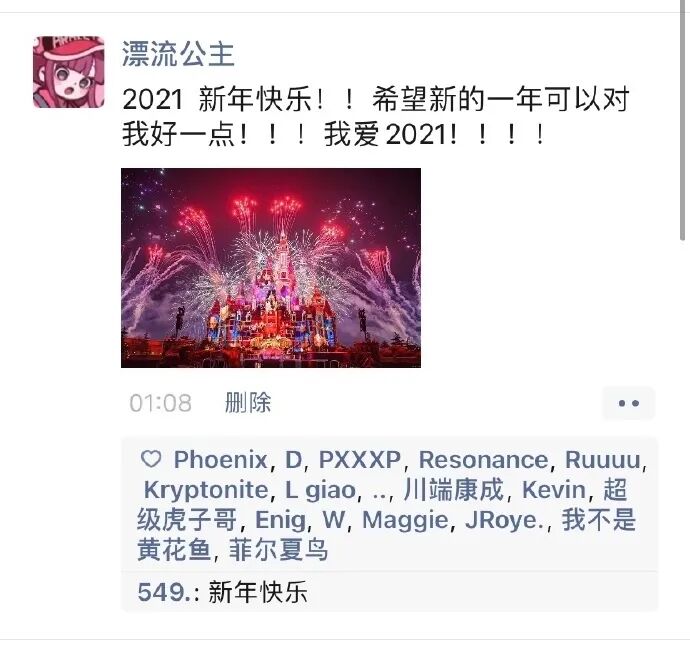The width and height of the screenshot is (690, 647).
Task: Click the 删除 delete link
Action: point(248,402)
